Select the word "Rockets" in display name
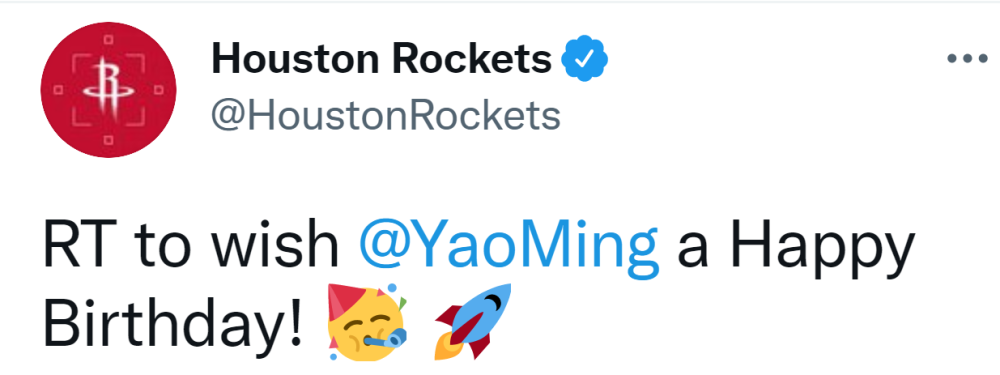Viewport: 1000px width, 375px height. pos(471,59)
